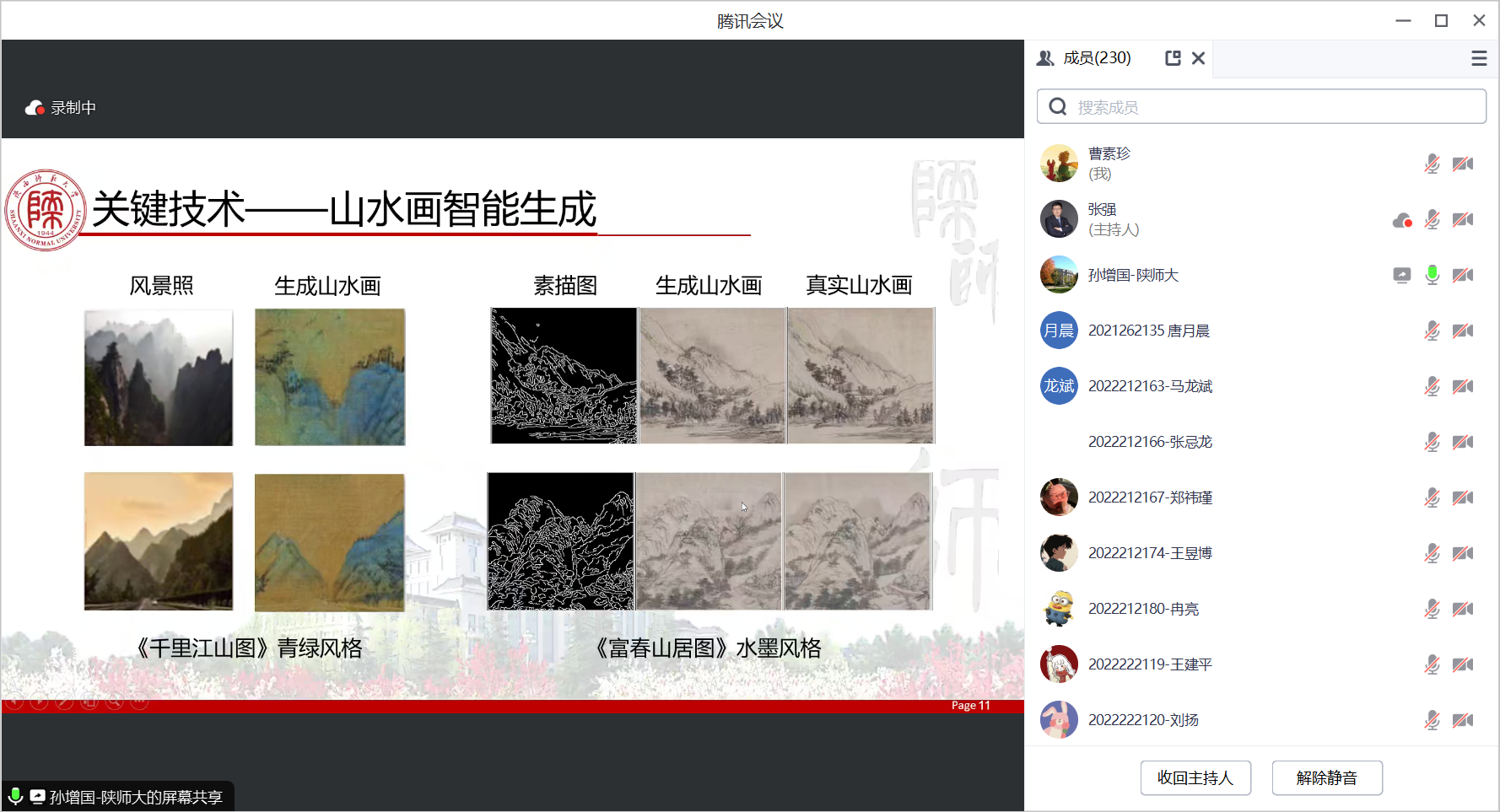This screenshot has height=812, width=1500.
Task: Toggle camera for 曹素珍
Action: (1463, 164)
